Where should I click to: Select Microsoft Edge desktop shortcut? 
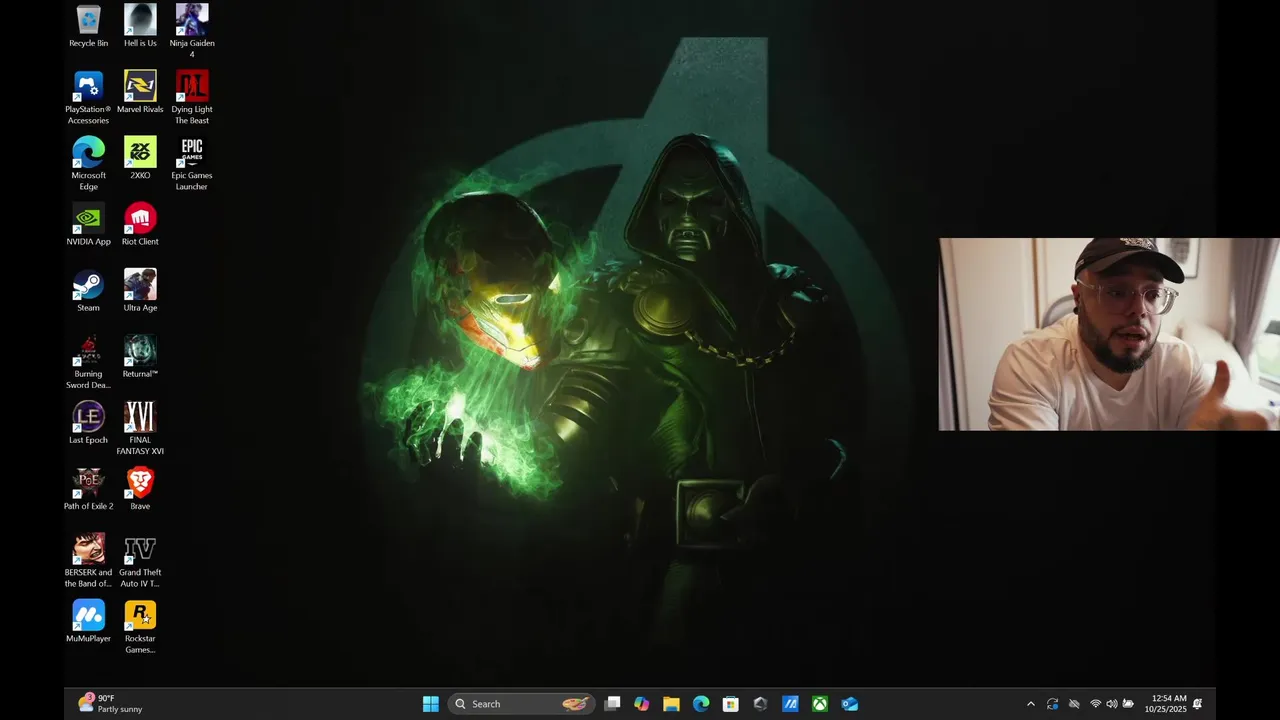(88, 163)
